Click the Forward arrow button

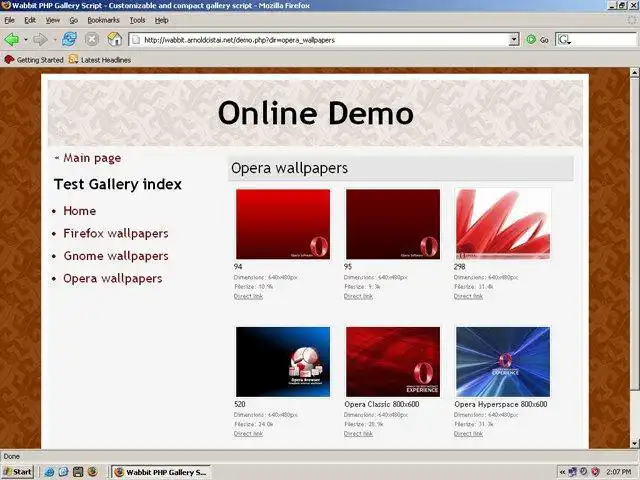click(x=40, y=40)
